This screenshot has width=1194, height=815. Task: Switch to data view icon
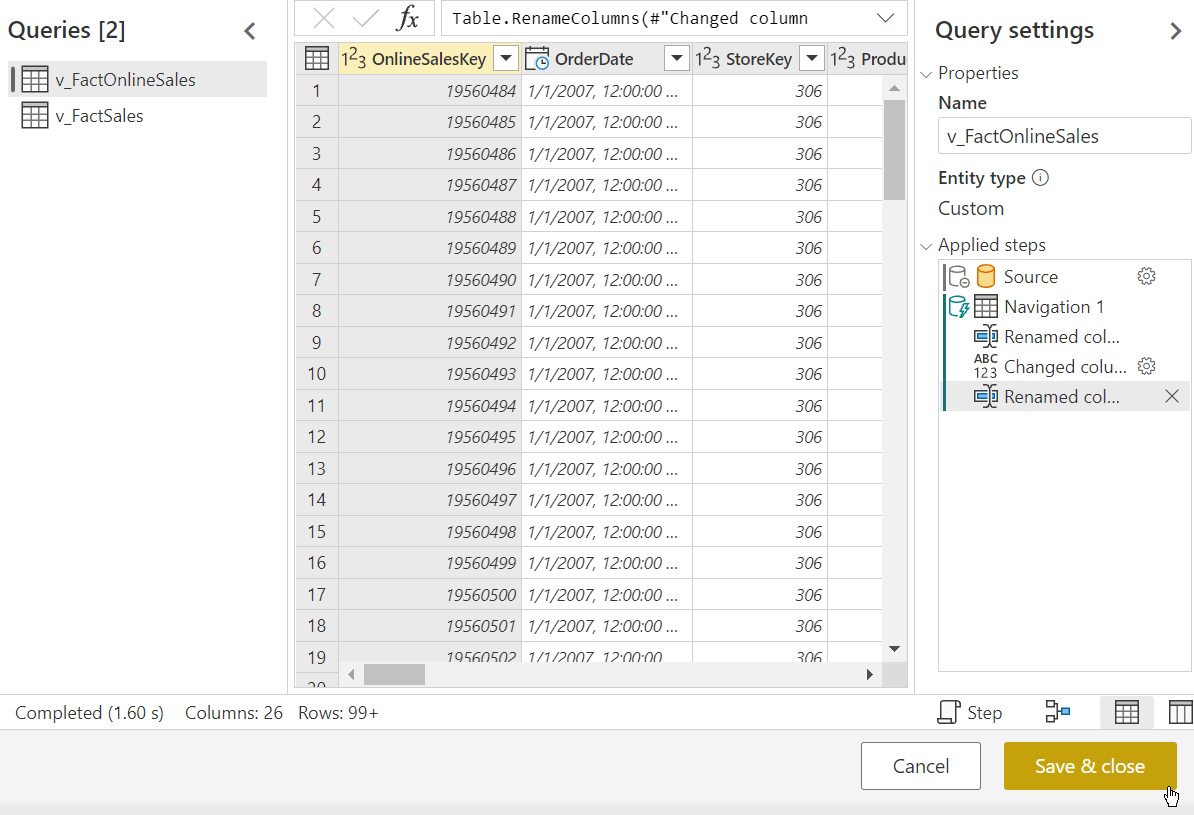[1126, 712]
